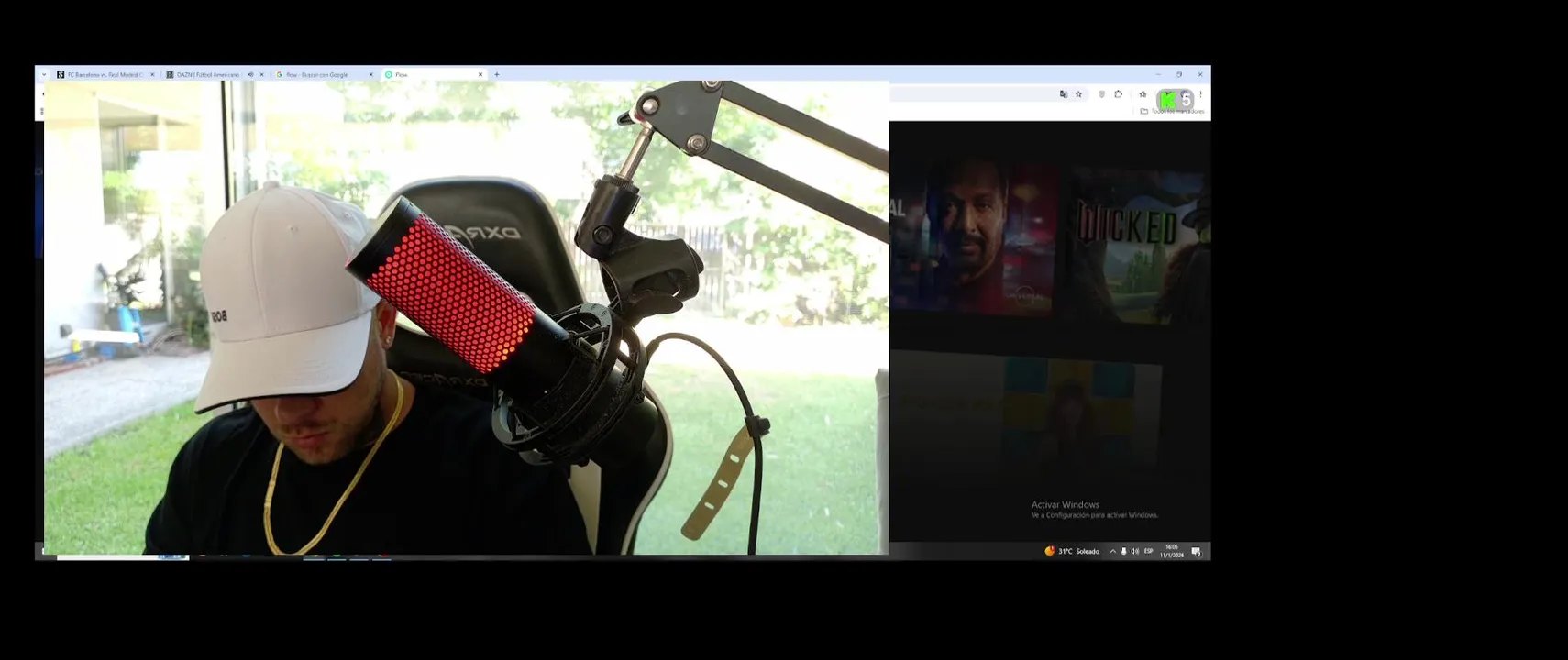Show hidden system tray icons

[x=1113, y=551]
